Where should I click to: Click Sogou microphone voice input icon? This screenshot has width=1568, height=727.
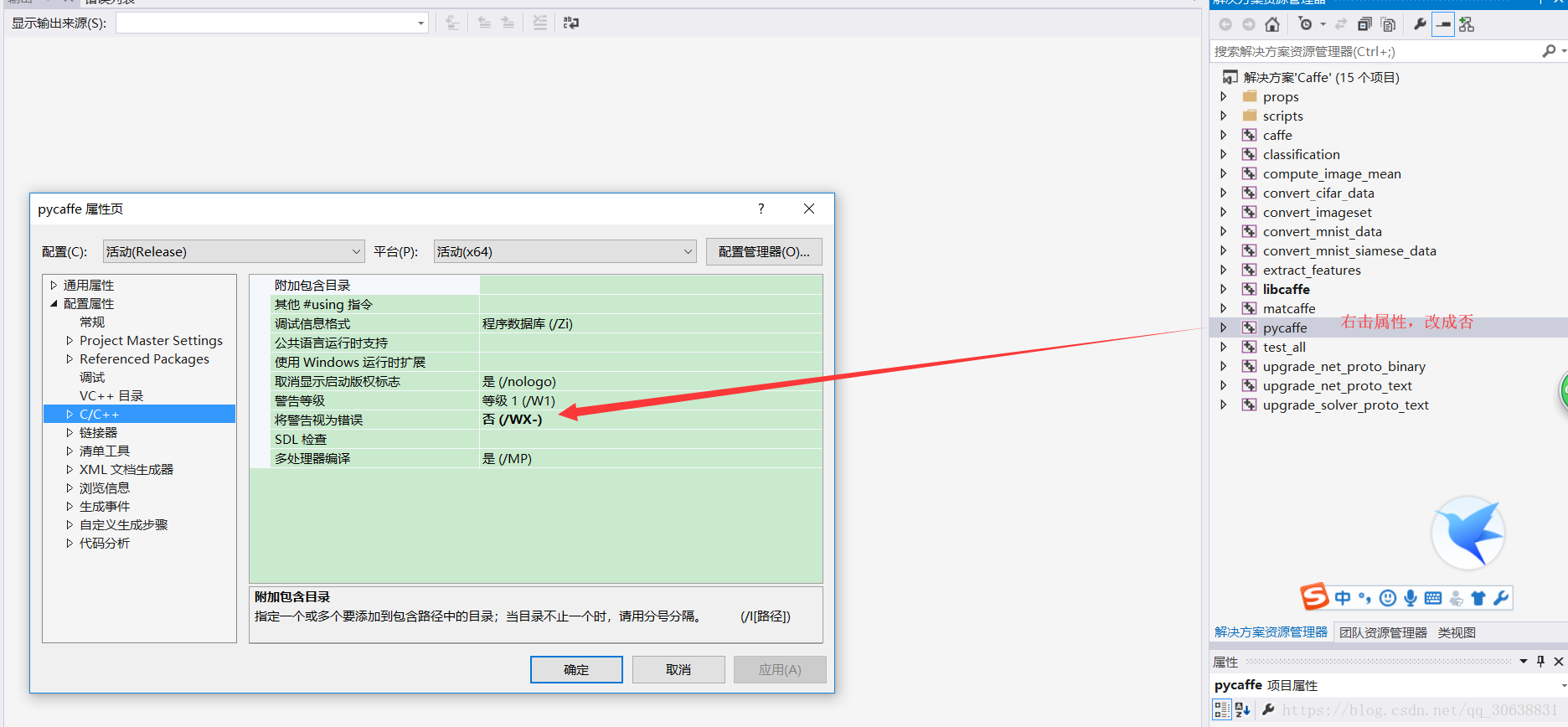tap(1411, 597)
